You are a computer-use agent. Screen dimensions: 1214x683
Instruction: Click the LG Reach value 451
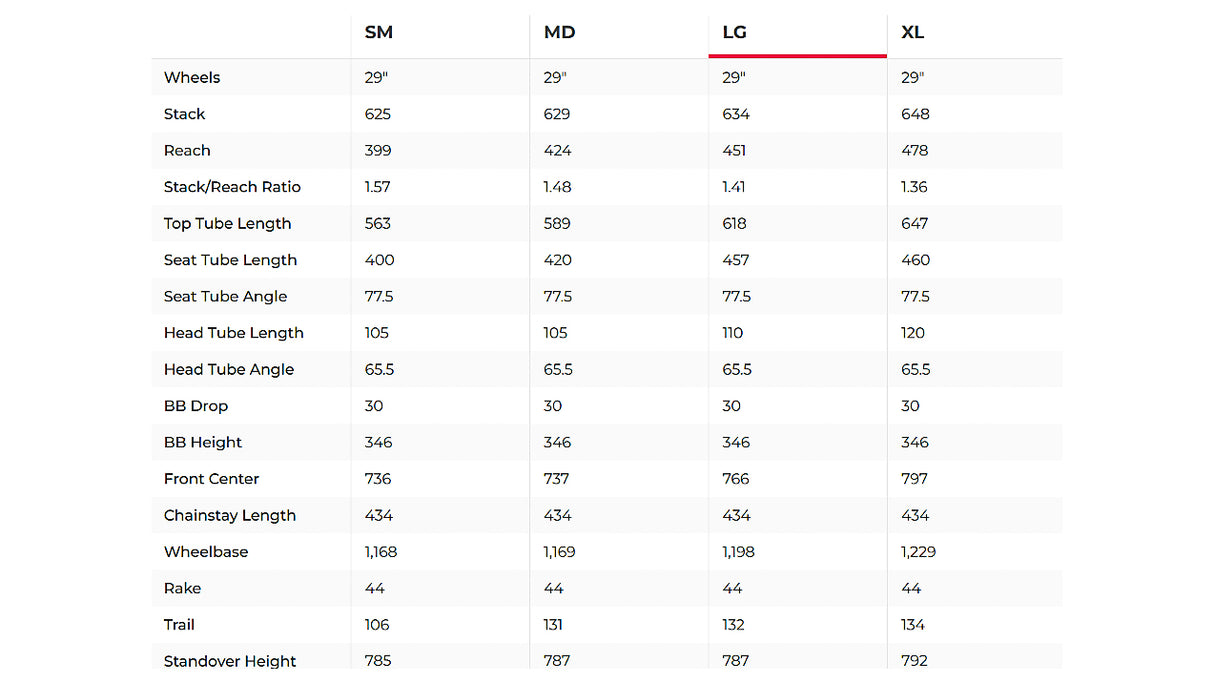[x=736, y=151]
